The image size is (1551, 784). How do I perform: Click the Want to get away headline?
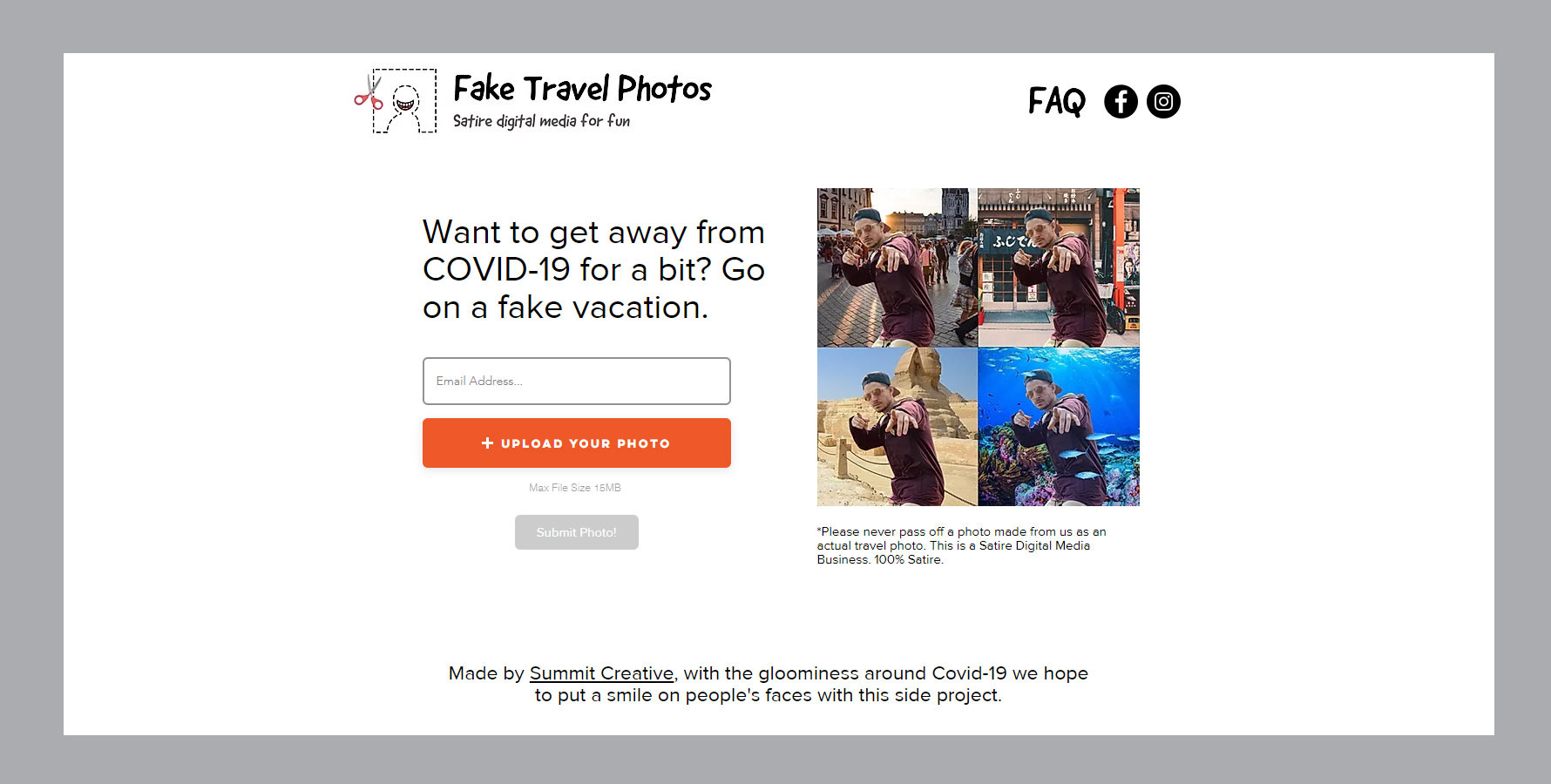click(x=593, y=270)
